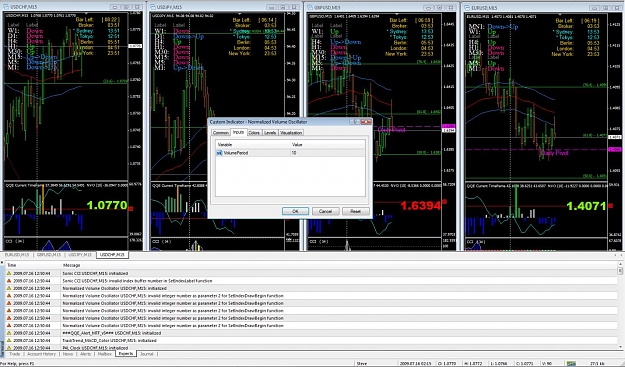
Task: Select the USDCHF,M15 chart tab
Action: [112, 255]
